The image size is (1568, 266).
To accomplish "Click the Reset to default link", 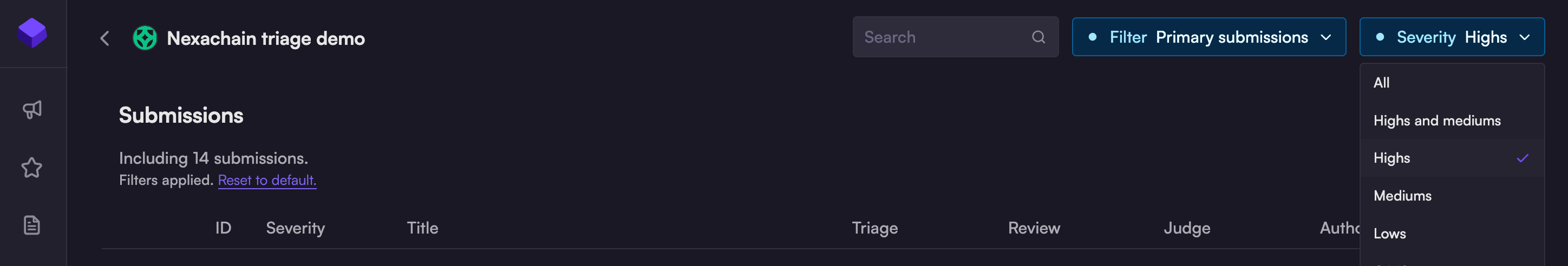I will [x=266, y=181].
